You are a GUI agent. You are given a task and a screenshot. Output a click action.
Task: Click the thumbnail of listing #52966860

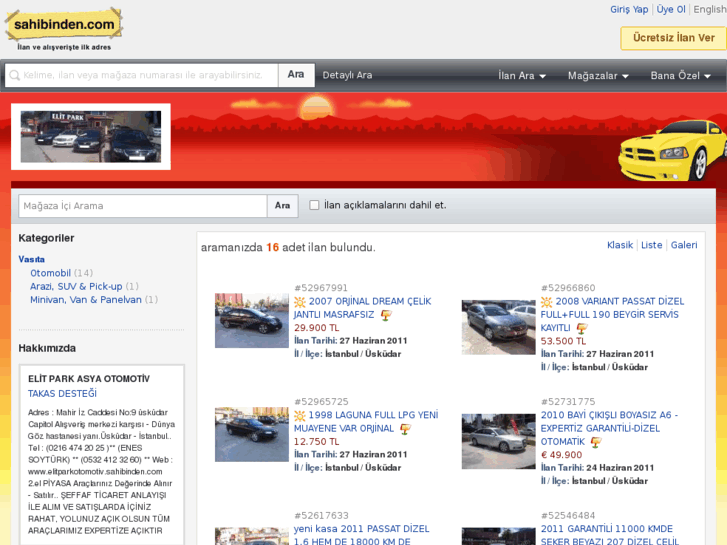tap(498, 327)
